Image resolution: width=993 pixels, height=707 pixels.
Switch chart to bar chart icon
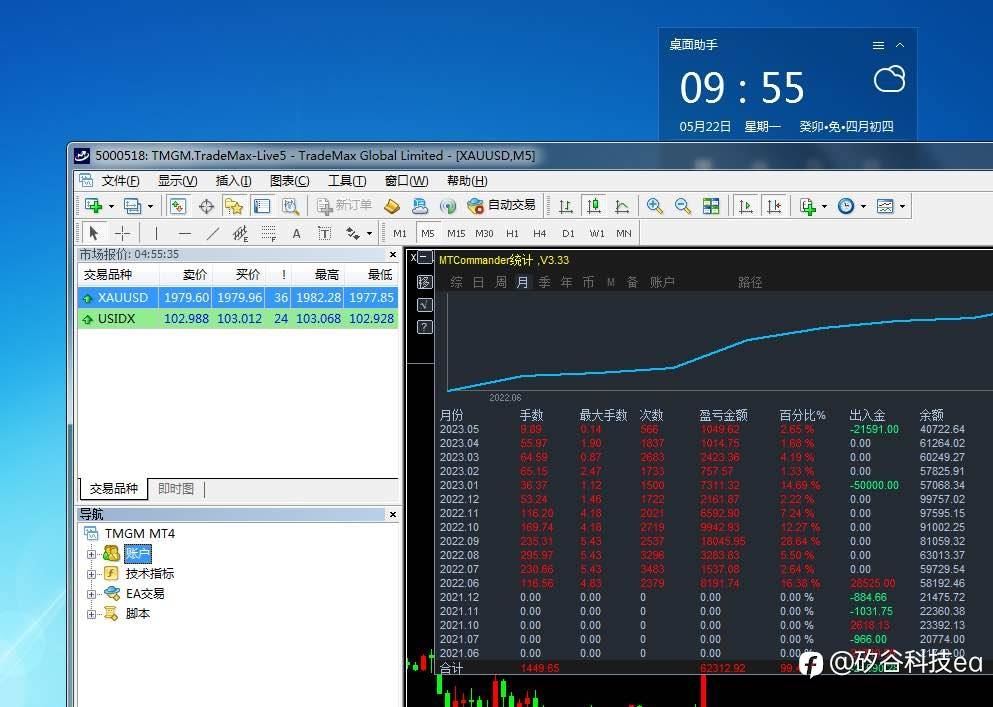[566, 206]
